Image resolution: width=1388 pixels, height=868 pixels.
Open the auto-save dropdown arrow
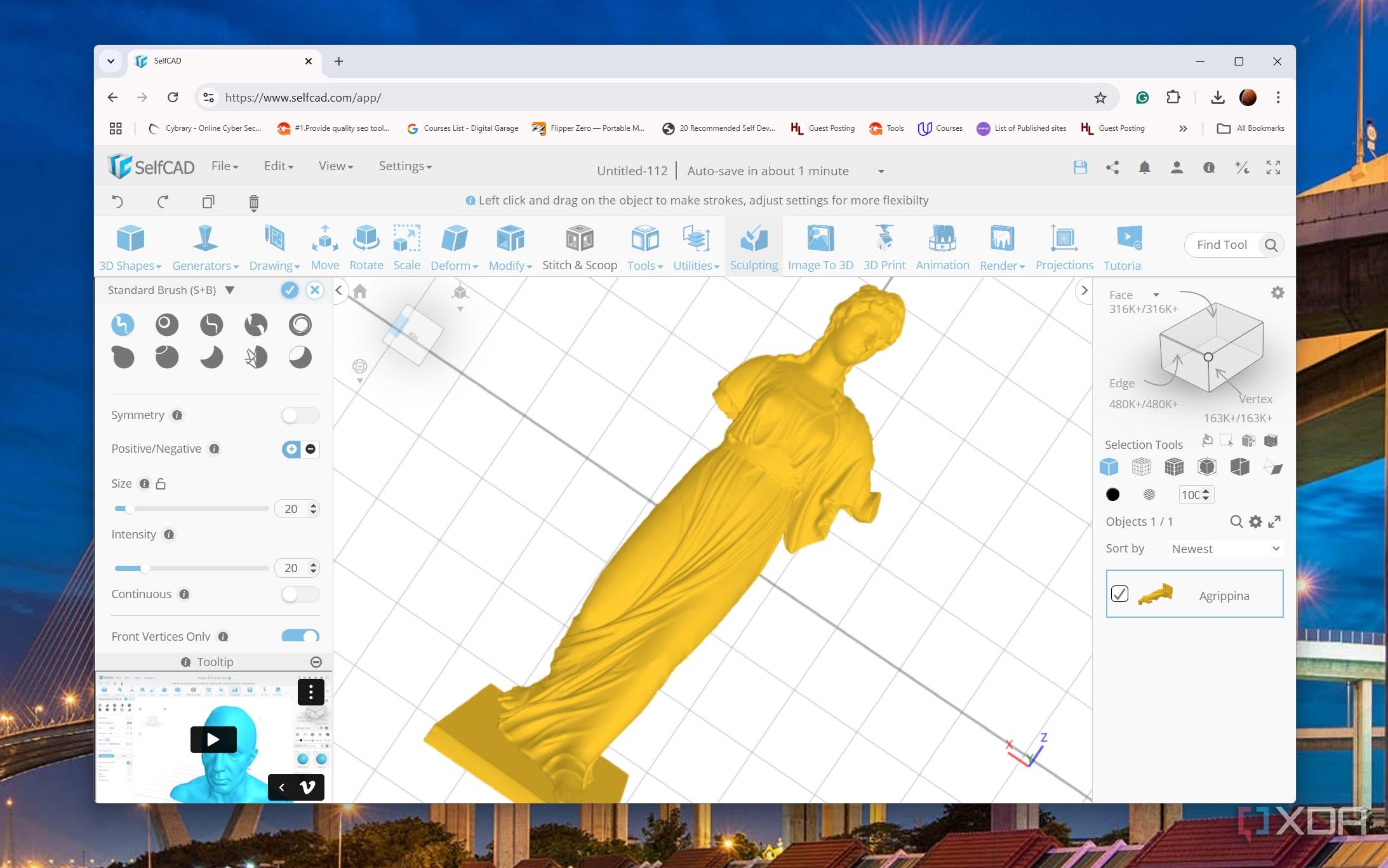[x=881, y=171]
